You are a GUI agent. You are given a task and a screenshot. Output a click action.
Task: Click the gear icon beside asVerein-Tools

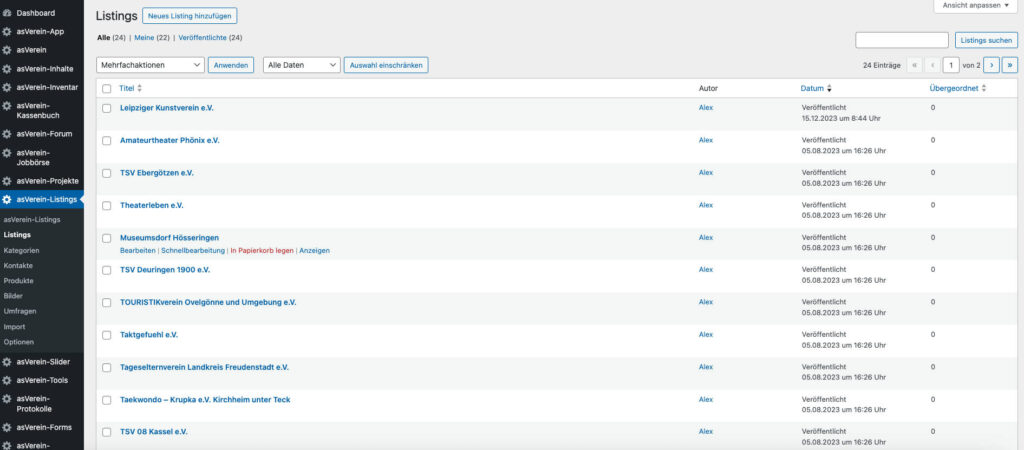click(x=7, y=380)
